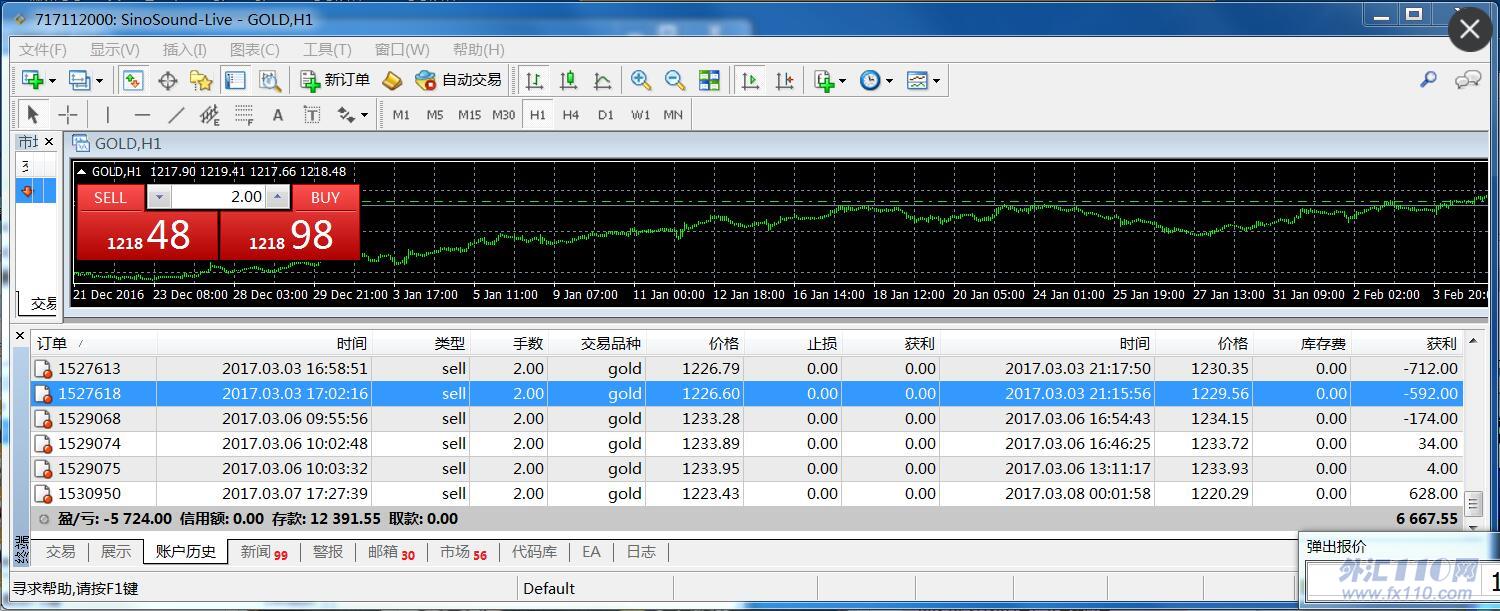This screenshot has height=611, width=1500.
Task: Switch to the 邮箱 tab
Action: click(391, 551)
